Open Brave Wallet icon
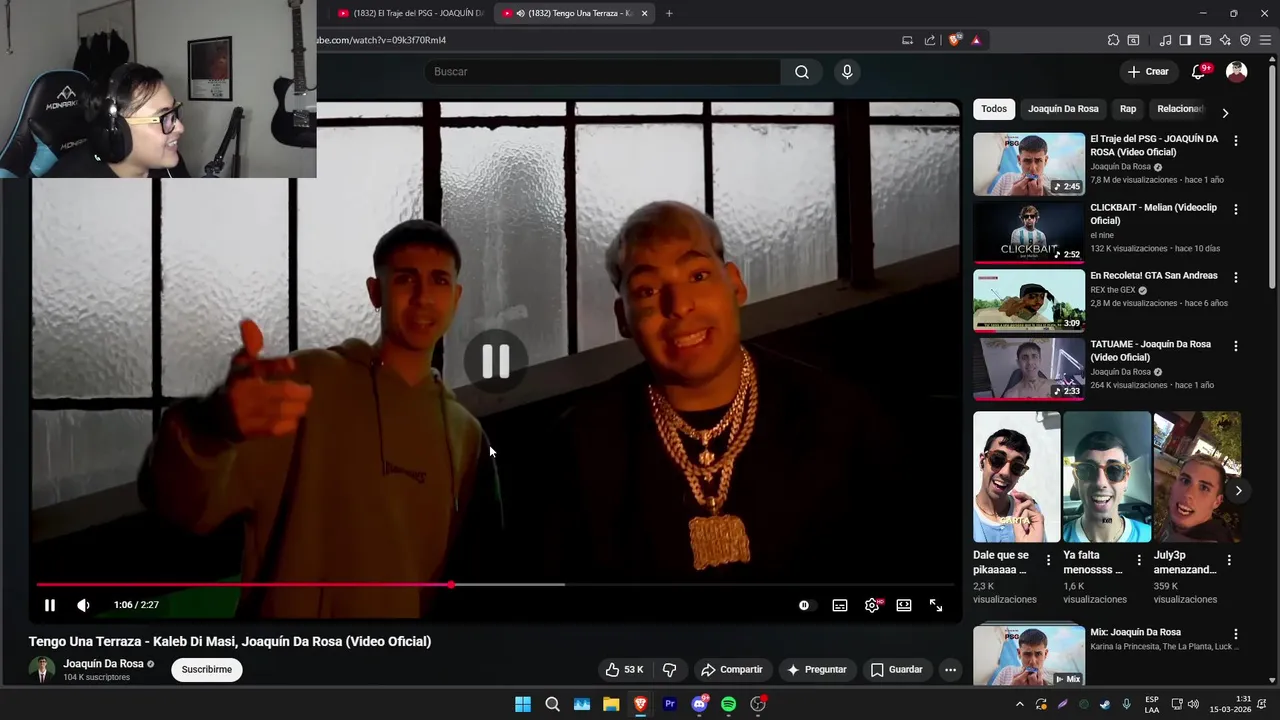Screen dimensions: 1280x720 [x=1205, y=40]
